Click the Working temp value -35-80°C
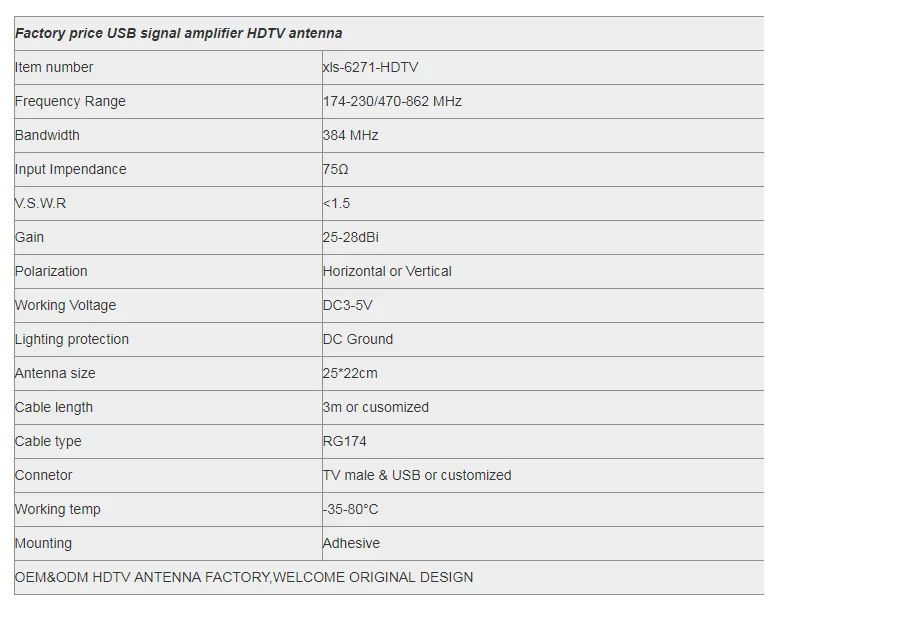Viewport: 898px width, 617px height. [350, 509]
